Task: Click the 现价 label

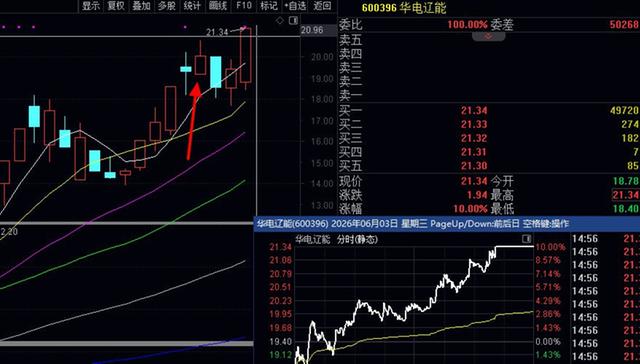Action: (x=351, y=181)
